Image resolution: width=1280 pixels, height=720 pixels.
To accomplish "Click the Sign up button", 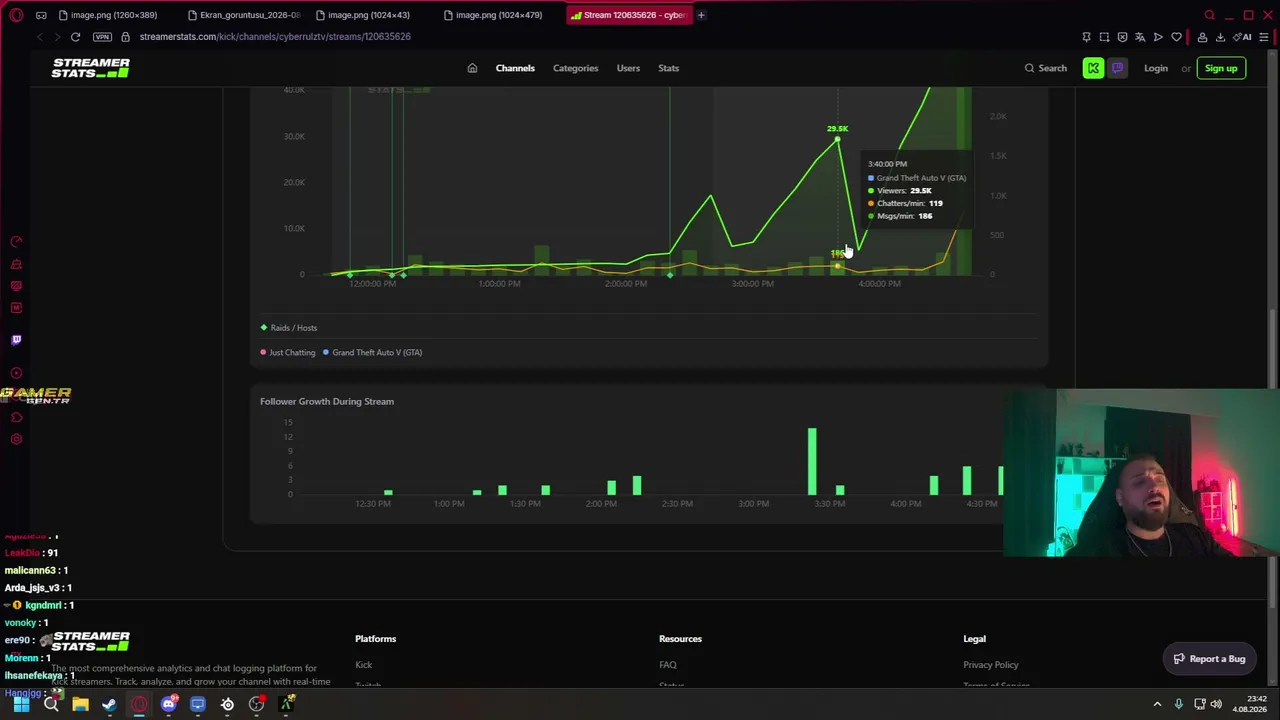I will coord(1221,68).
